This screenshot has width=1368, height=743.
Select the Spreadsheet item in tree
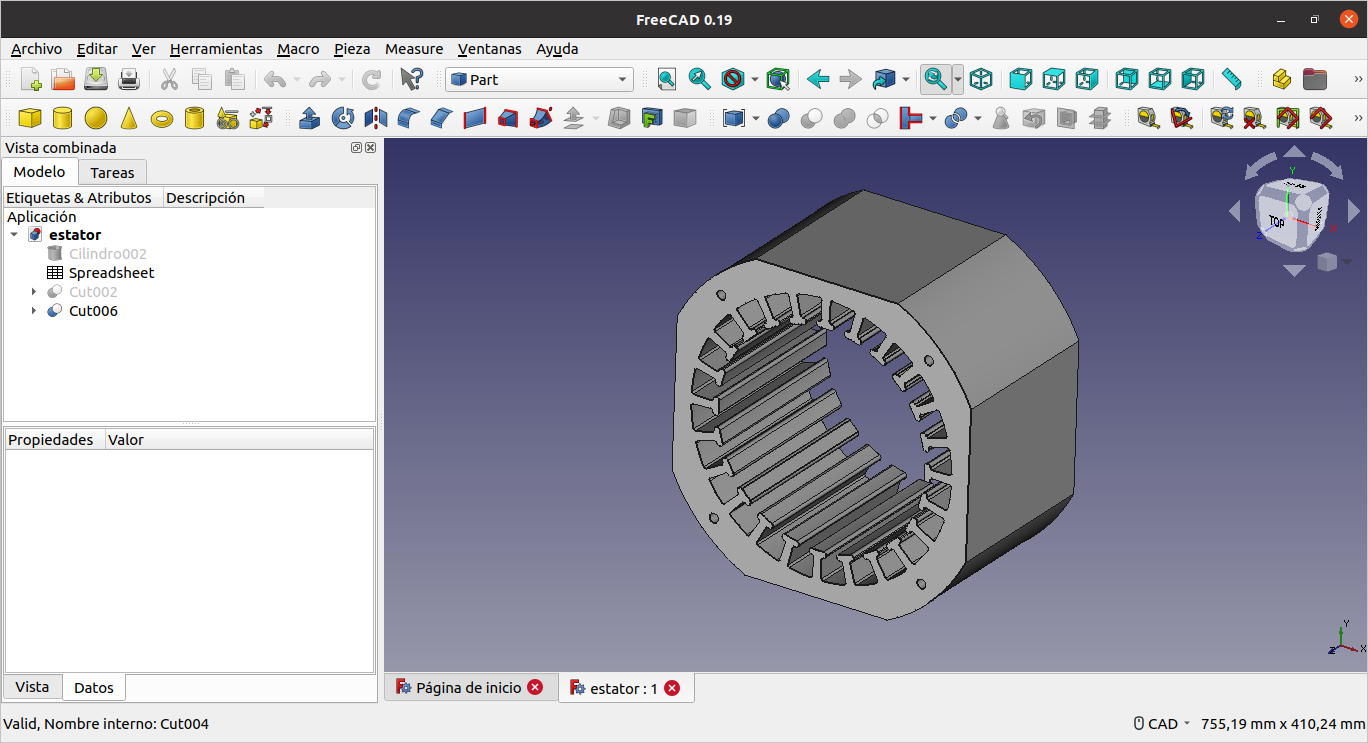pos(111,273)
